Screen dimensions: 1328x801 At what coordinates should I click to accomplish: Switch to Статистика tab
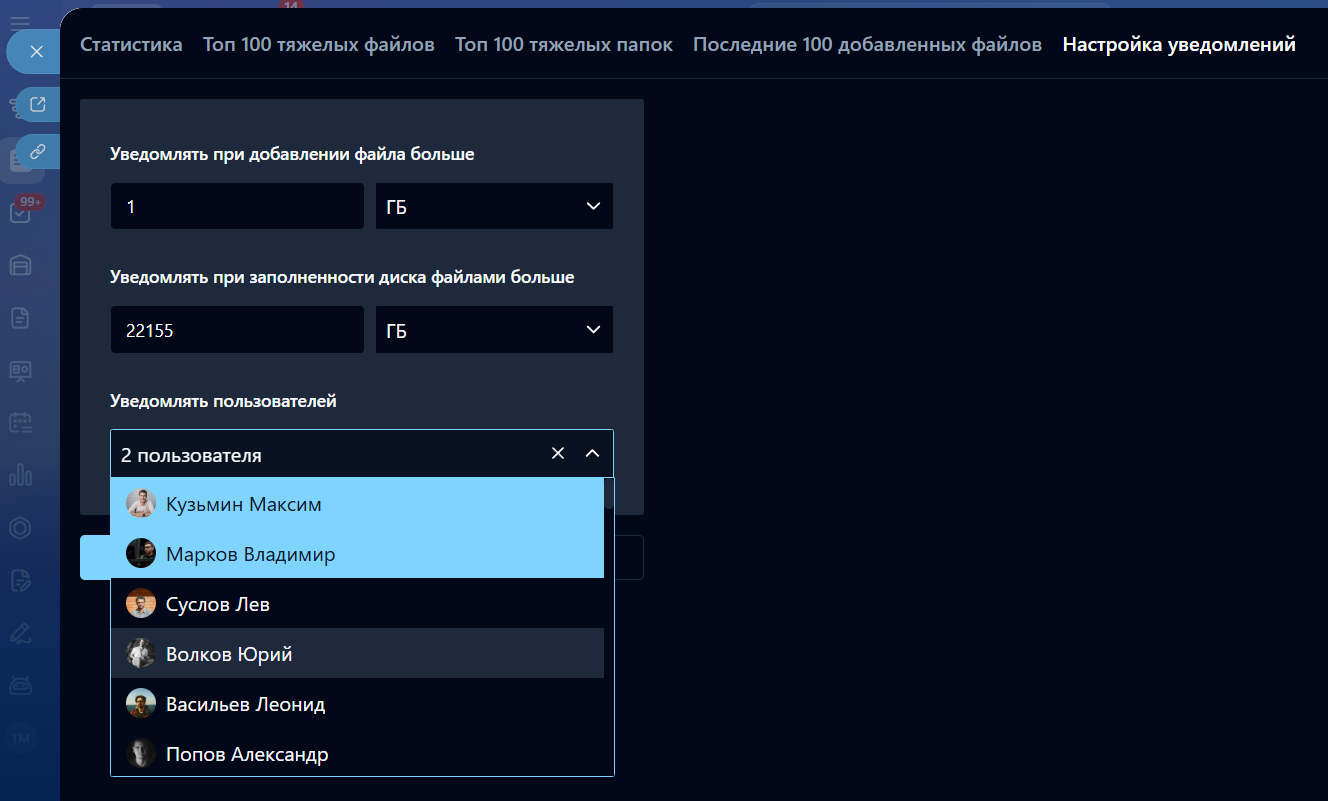pyautogui.click(x=131, y=45)
